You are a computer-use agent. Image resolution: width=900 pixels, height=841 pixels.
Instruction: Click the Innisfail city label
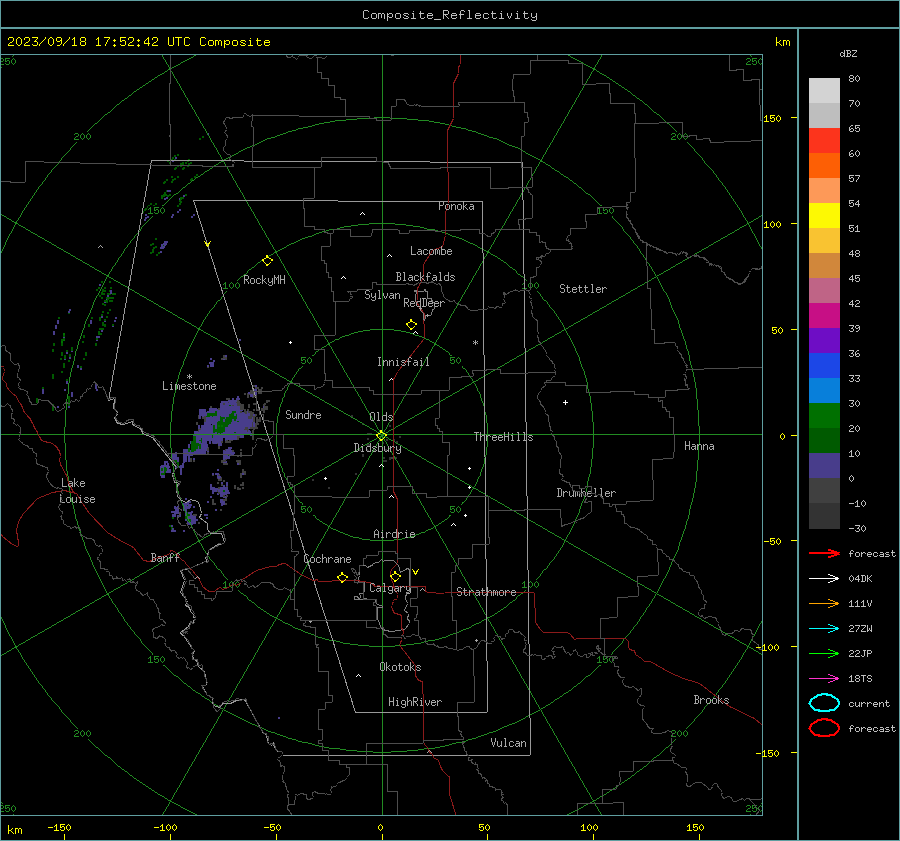pyautogui.click(x=403, y=362)
